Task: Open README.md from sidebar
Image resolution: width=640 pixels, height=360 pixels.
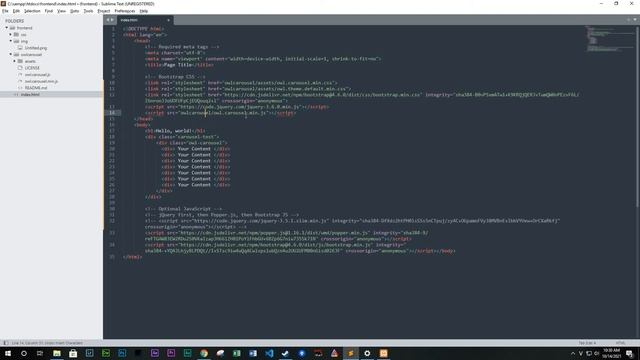Action: pyautogui.click(x=36, y=88)
